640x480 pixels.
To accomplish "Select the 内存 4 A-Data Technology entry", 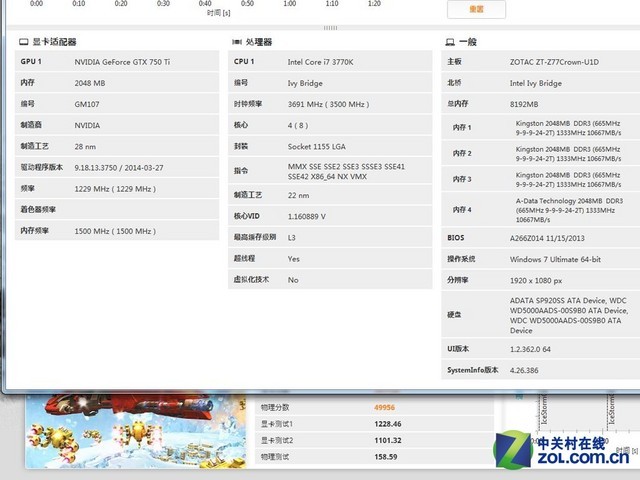I will click(569, 210).
